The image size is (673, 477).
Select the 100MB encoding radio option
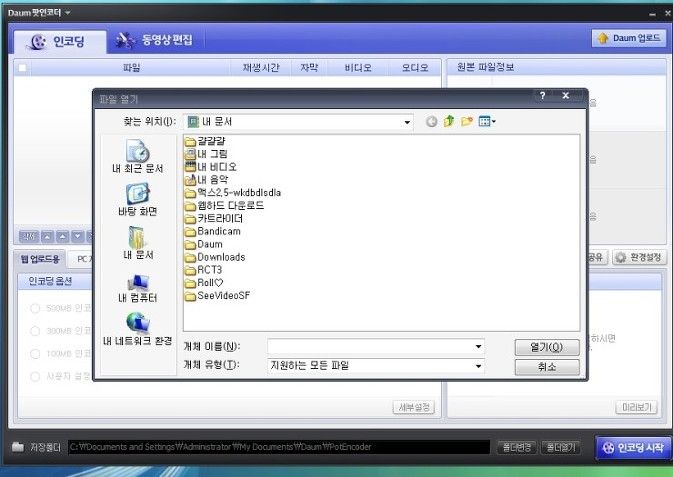35,353
